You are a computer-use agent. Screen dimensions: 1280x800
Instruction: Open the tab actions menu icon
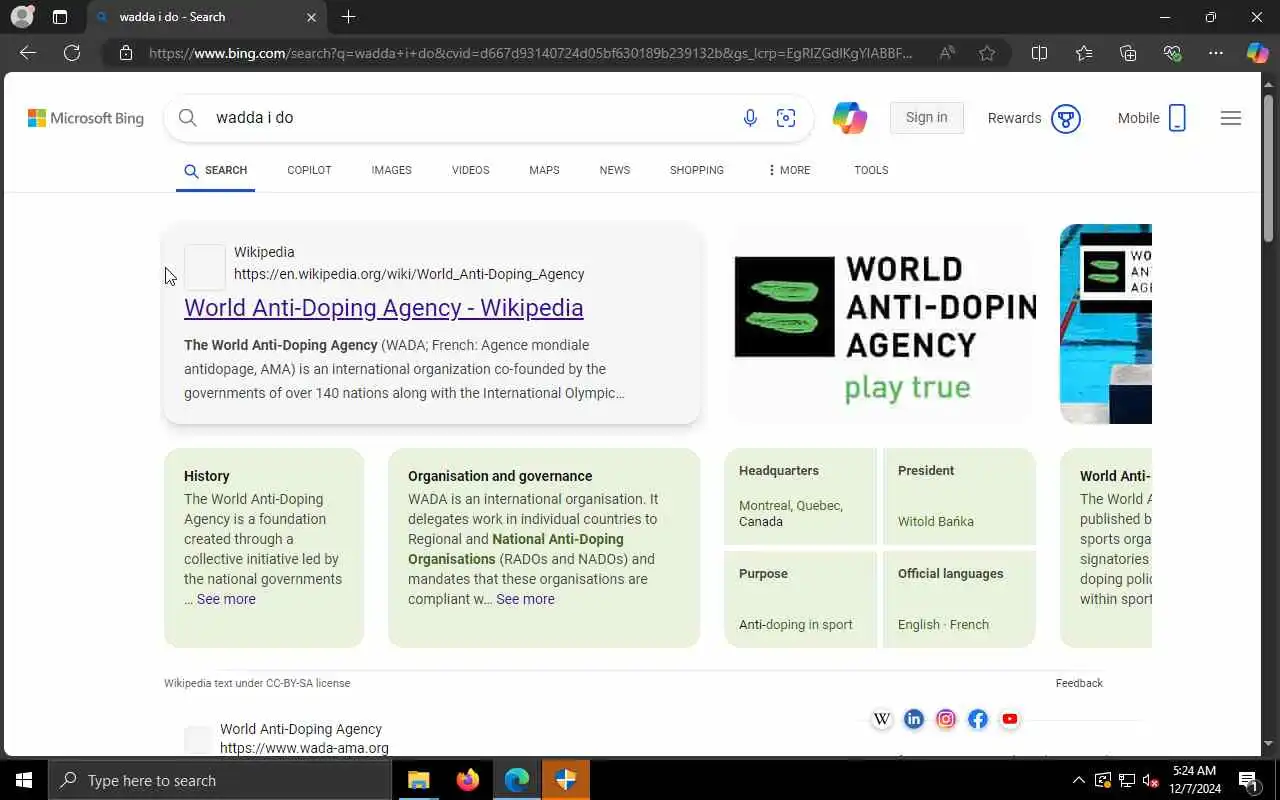[60, 17]
